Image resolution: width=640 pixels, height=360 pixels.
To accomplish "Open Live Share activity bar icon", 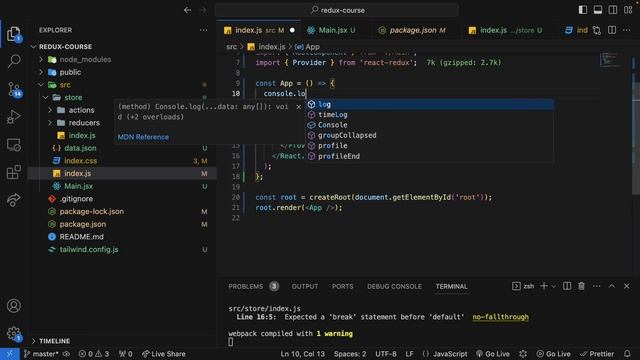I will pos(13,200).
